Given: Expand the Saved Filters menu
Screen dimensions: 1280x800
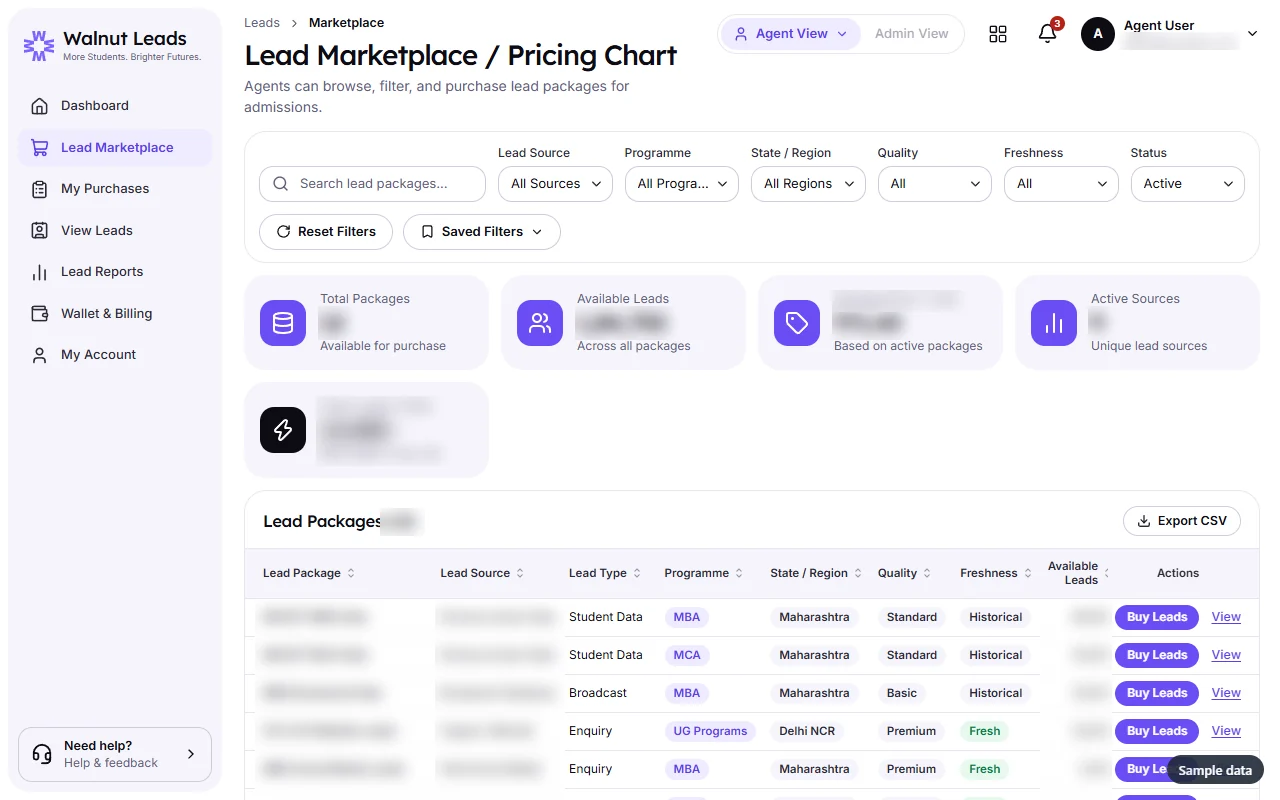Looking at the screenshot, I should [482, 232].
